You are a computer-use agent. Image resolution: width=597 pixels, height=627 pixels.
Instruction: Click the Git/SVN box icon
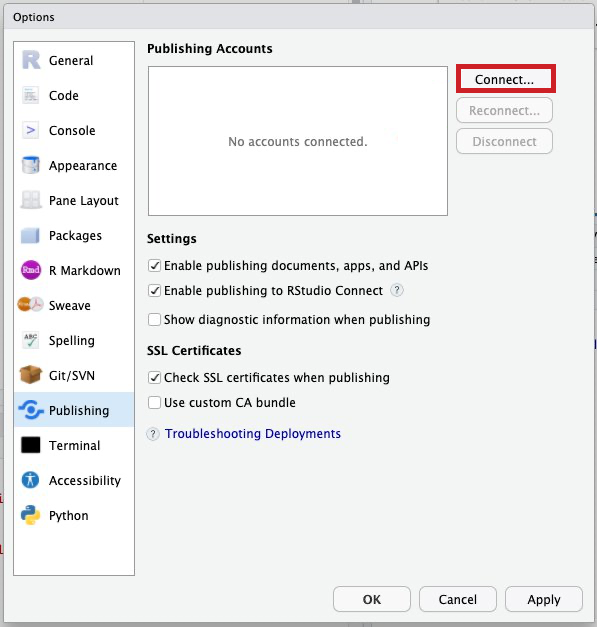[31, 375]
